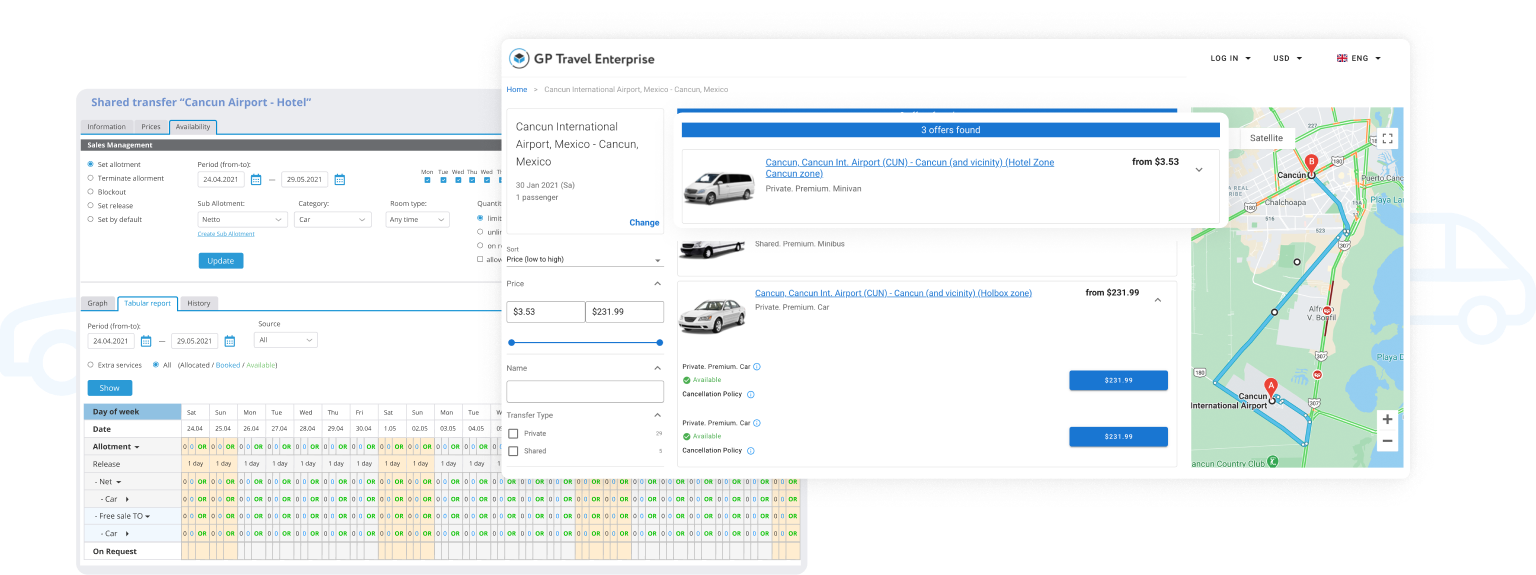This screenshot has height=575, width=1536.
Task: Open the Source All dropdown
Action: 288,340
